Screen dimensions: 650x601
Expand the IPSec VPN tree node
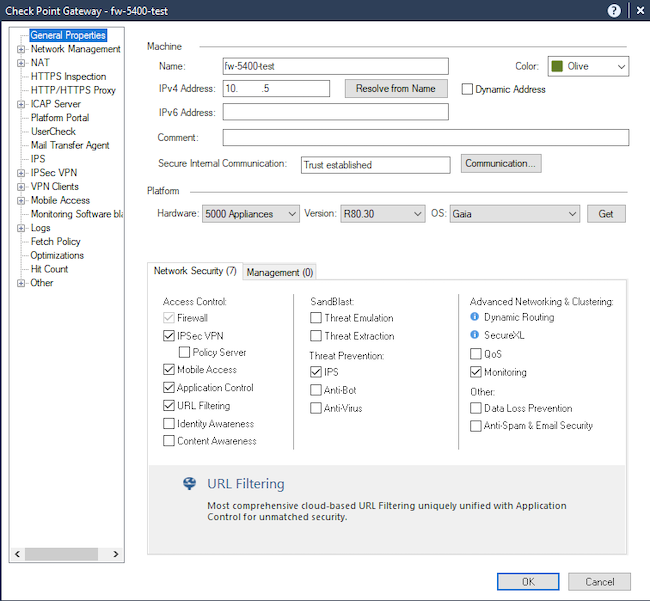[19, 173]
